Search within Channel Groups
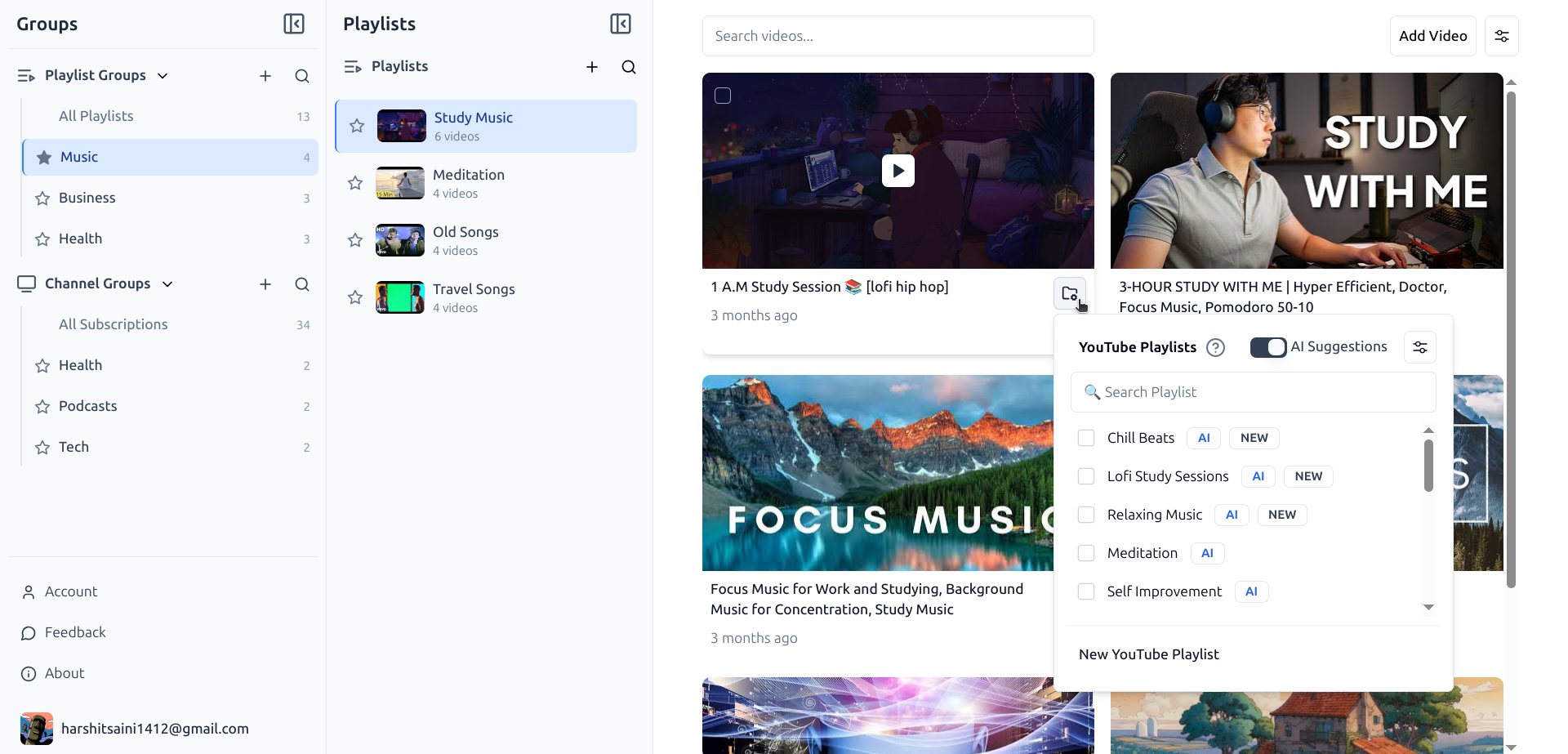Viewport: 1568px width, 754px height. (x=302, y=284)
